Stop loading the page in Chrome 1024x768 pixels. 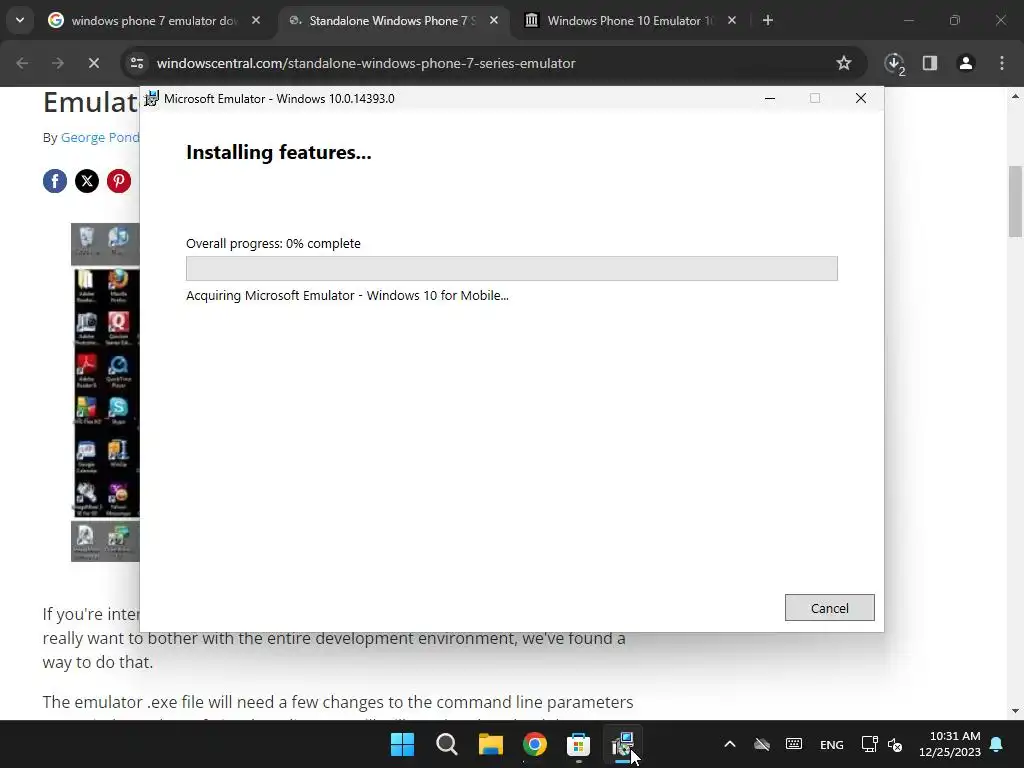coord(94,63)
